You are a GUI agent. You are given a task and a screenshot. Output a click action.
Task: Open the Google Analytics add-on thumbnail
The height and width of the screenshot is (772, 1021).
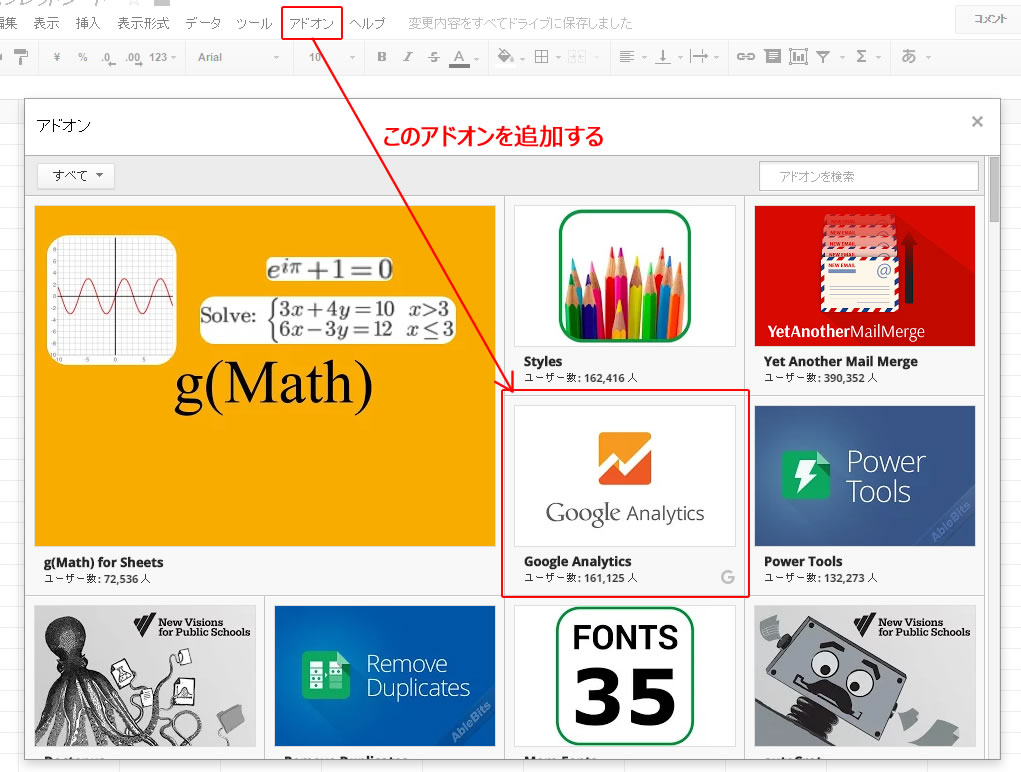pos(624,476)
